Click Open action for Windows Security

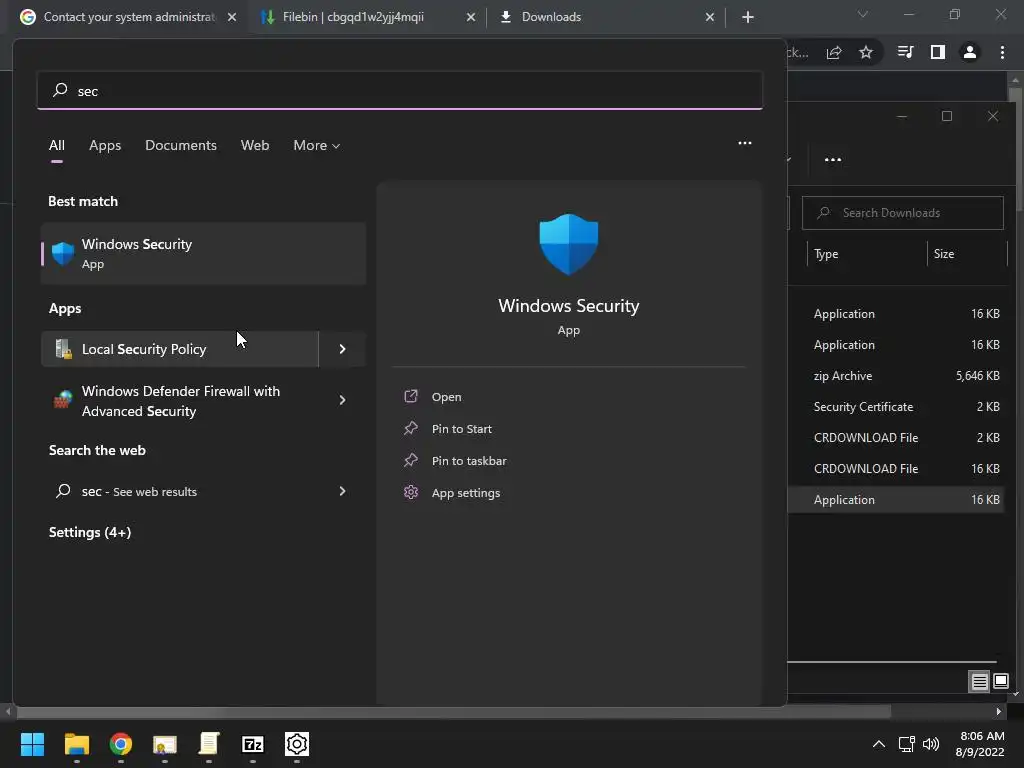click(446, 396)
